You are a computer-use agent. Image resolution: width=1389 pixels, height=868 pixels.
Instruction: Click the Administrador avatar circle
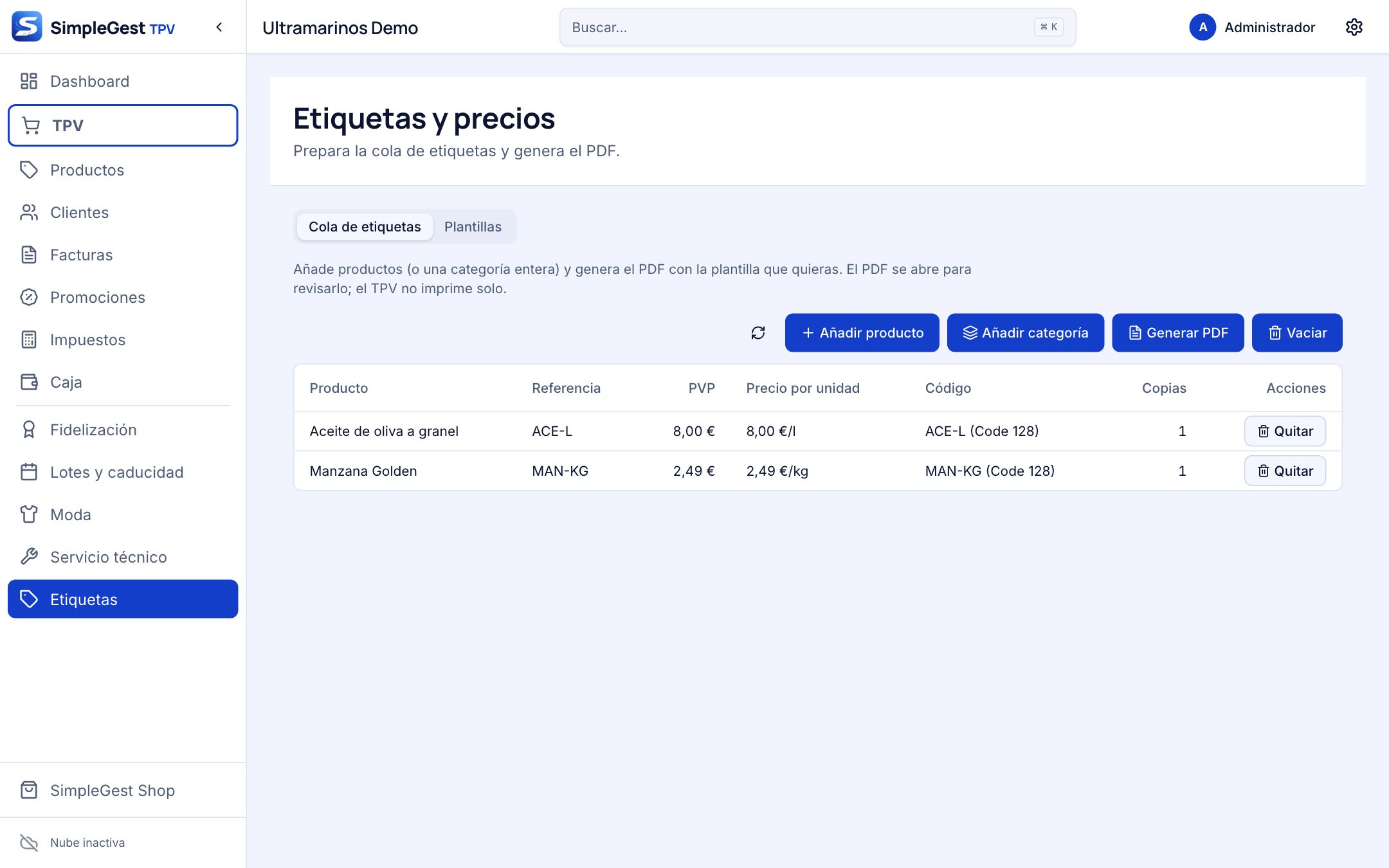pos(1203,27)
